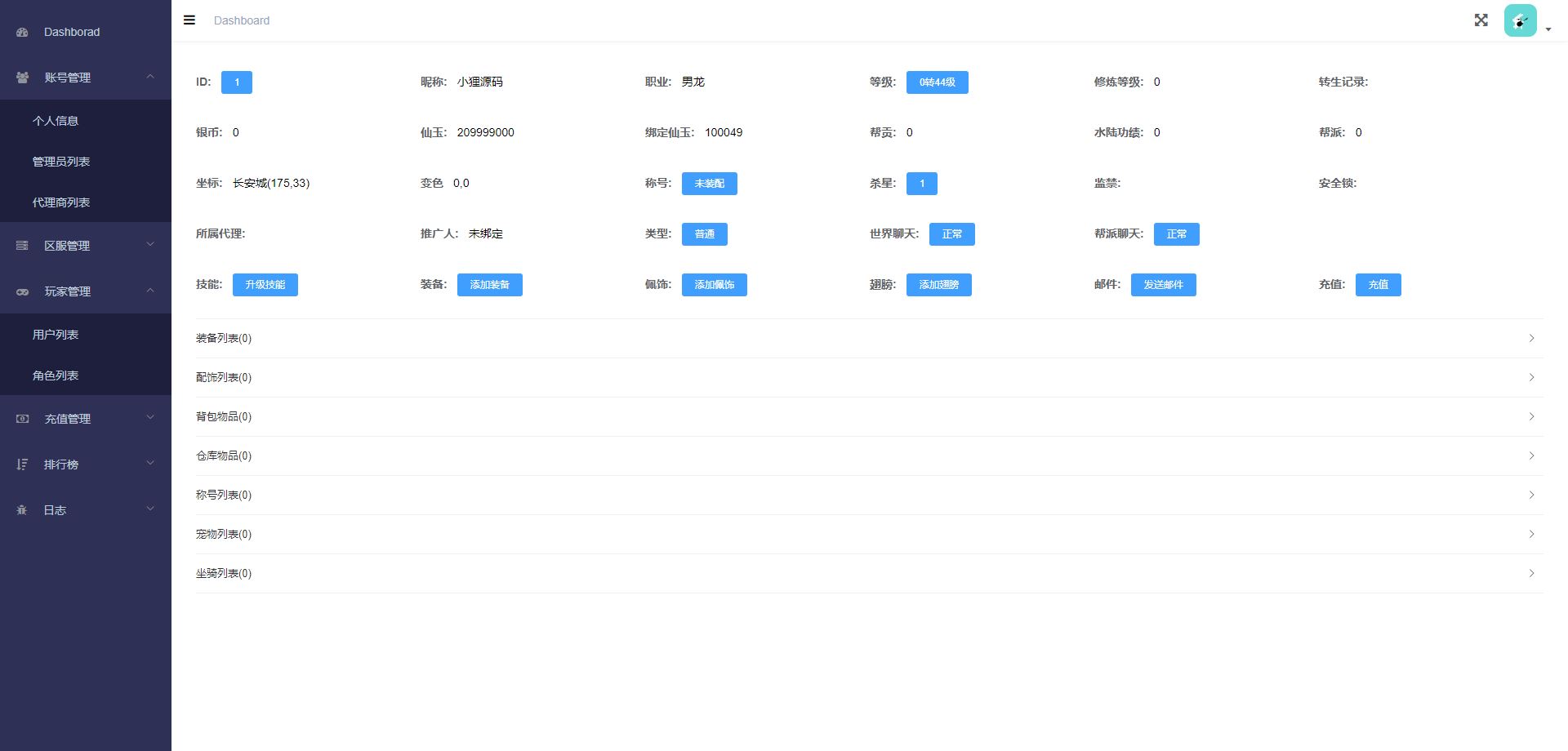The image size is (1568, 751).
Task: Select 管理员列表 menu item
Action: (61, 162)
